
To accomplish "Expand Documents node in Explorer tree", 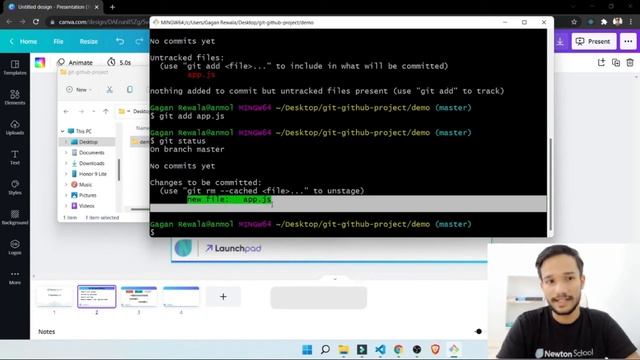I will click(66, 152).
